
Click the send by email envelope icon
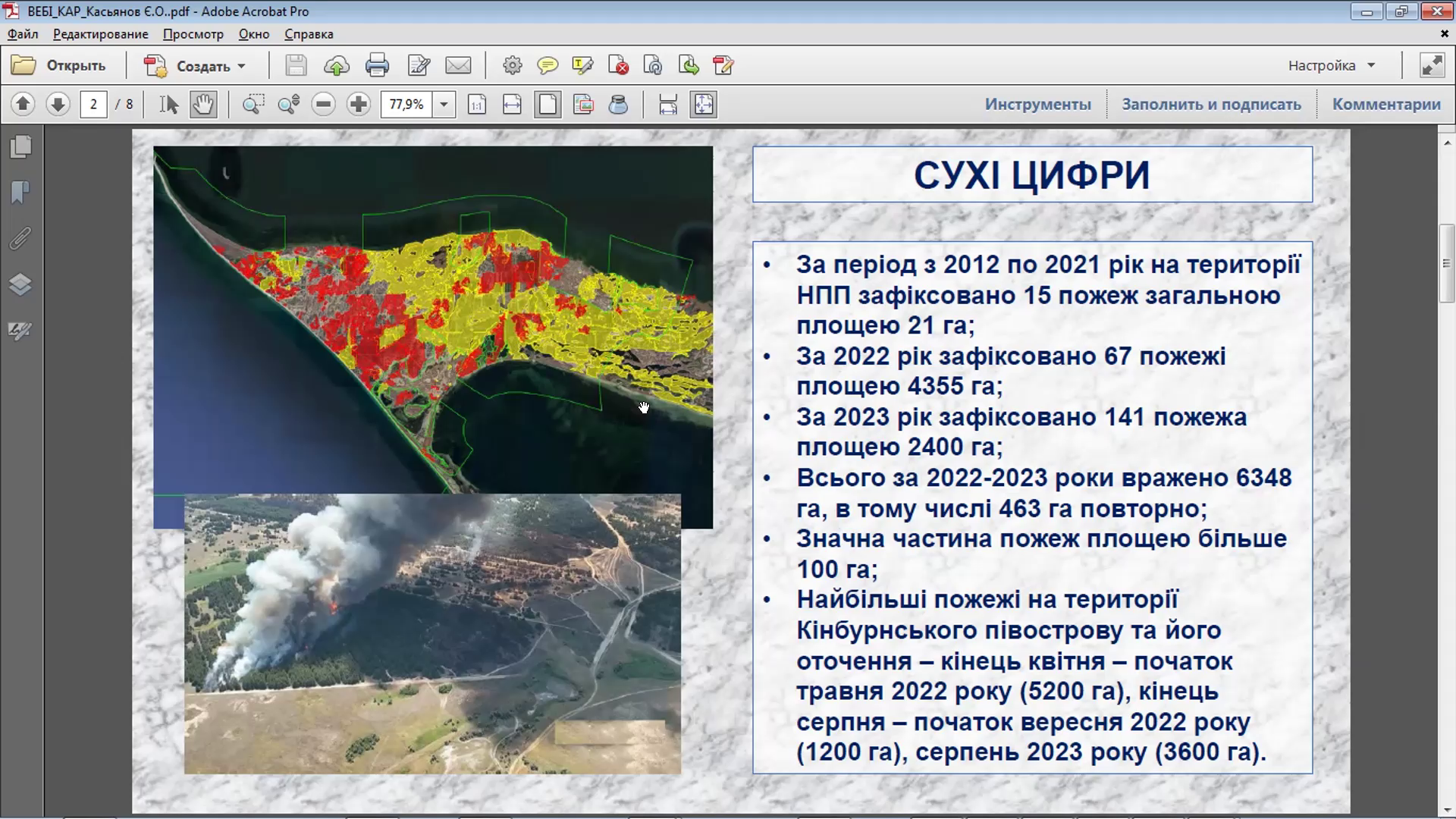pos(458,66)
